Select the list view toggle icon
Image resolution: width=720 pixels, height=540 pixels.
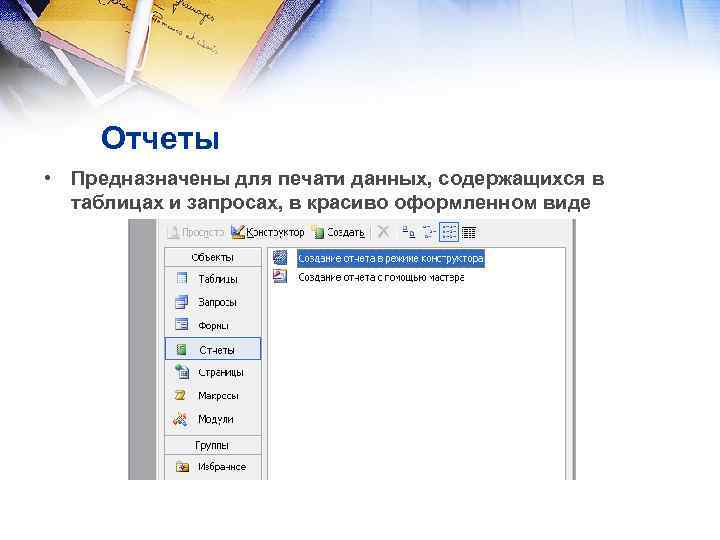[449, 232]
